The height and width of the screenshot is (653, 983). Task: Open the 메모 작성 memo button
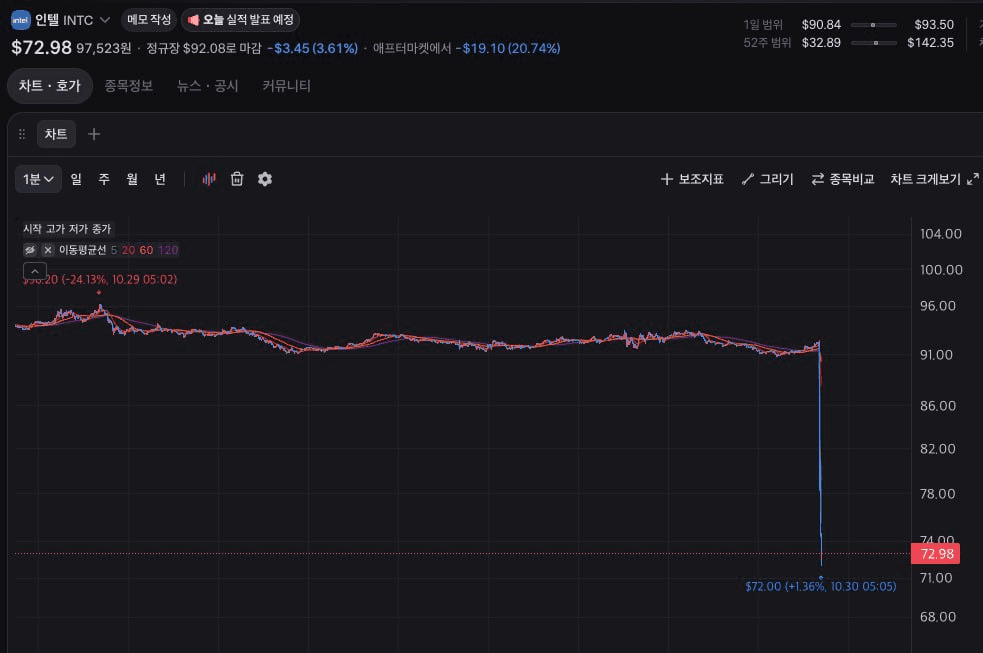[149, 20]
